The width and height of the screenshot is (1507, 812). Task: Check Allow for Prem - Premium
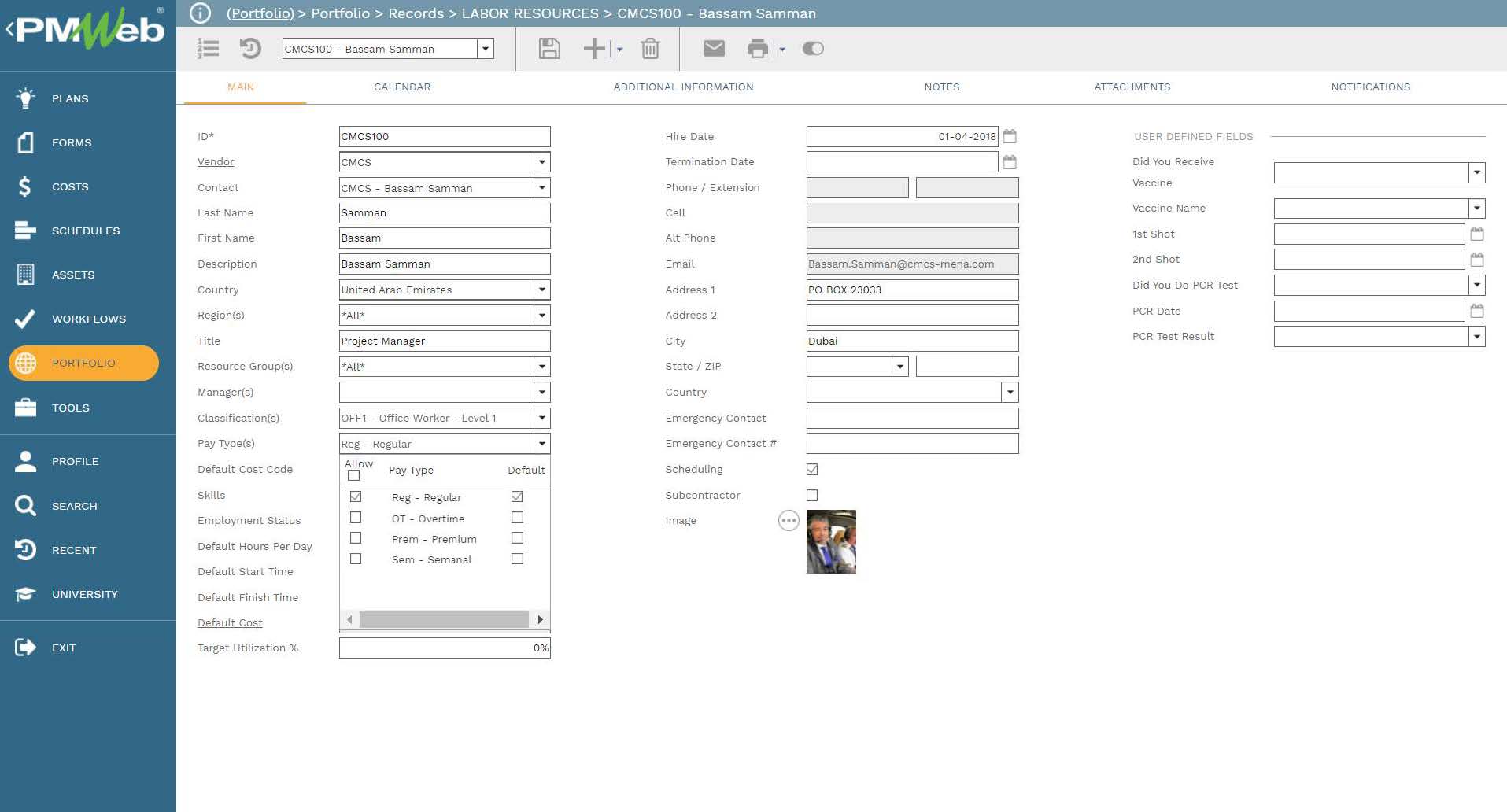click(356, 538)
